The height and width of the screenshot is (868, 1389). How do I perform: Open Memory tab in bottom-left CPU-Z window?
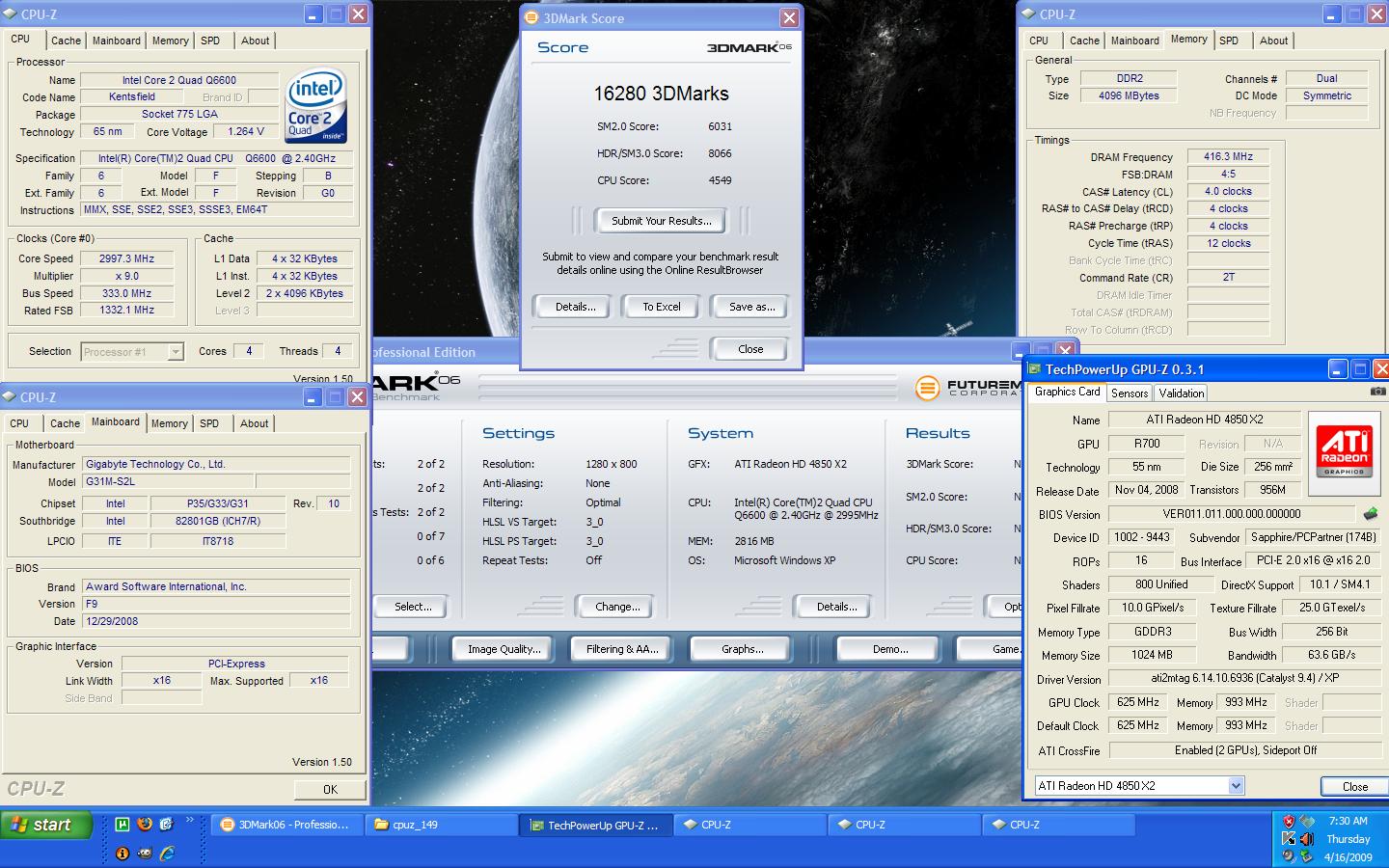tap(170, 423)
